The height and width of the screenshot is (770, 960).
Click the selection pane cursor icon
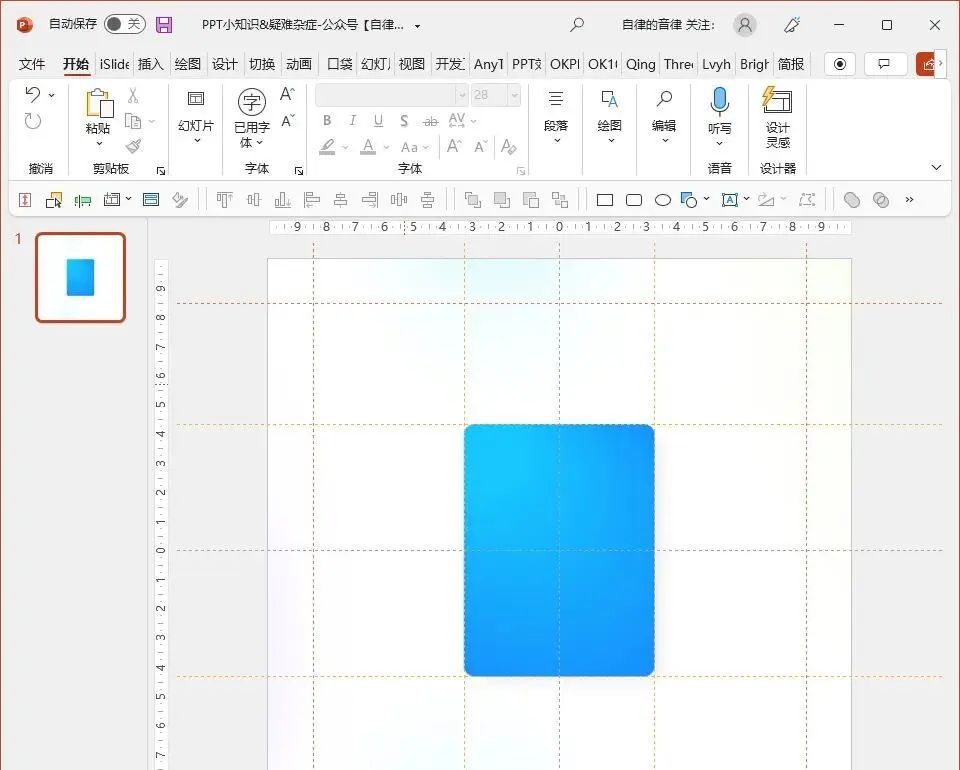[53, 200]
